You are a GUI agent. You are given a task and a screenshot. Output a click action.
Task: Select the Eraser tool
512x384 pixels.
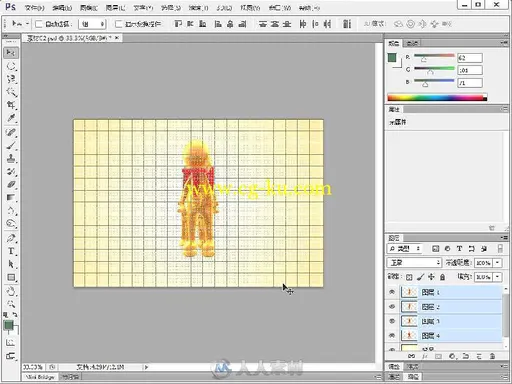pos(11,185)
